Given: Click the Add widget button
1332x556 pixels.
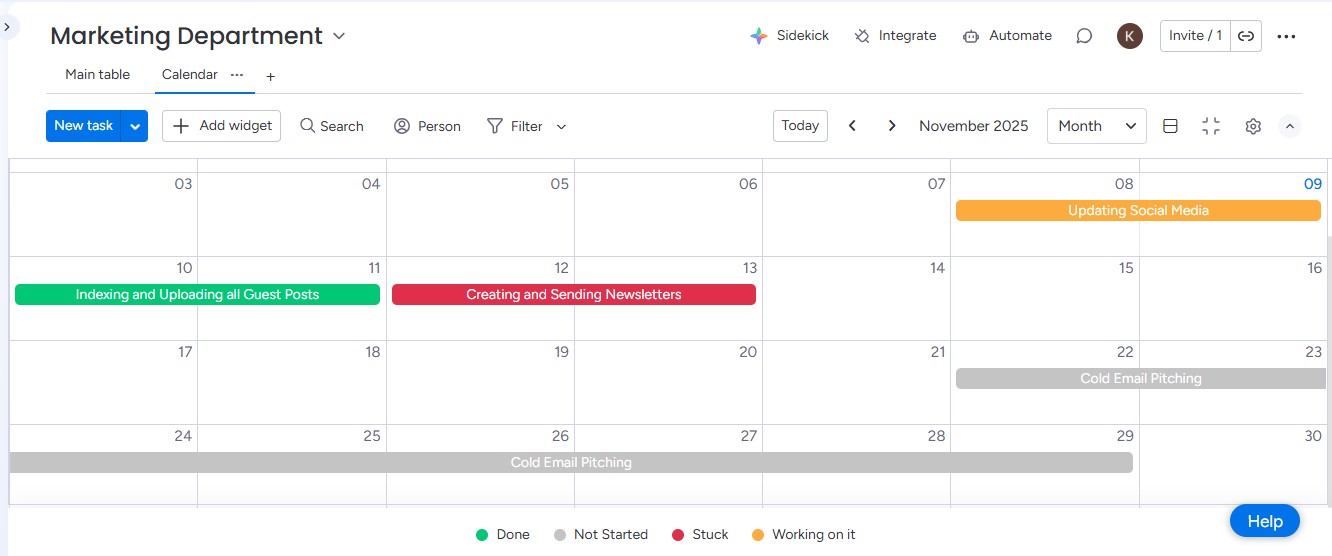Looking at the screenshot, I should [222, 126].
